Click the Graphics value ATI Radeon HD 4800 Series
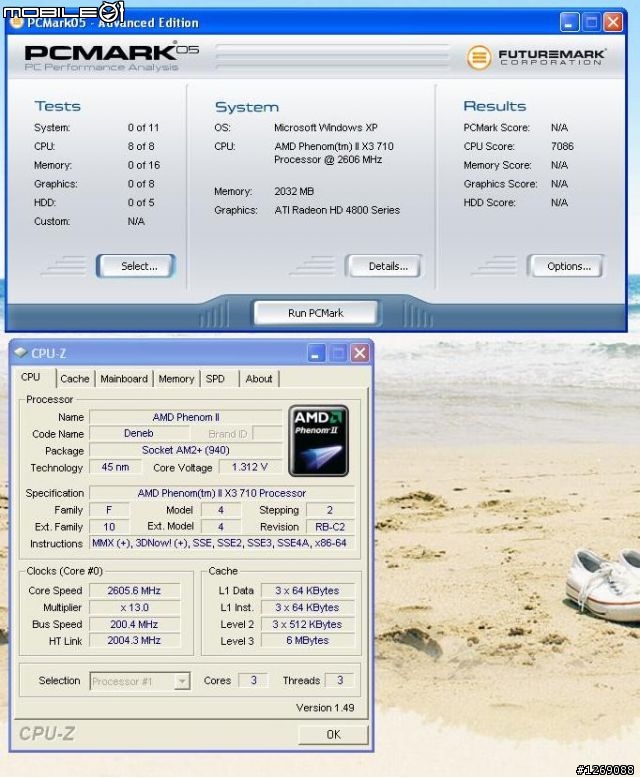 337,210
